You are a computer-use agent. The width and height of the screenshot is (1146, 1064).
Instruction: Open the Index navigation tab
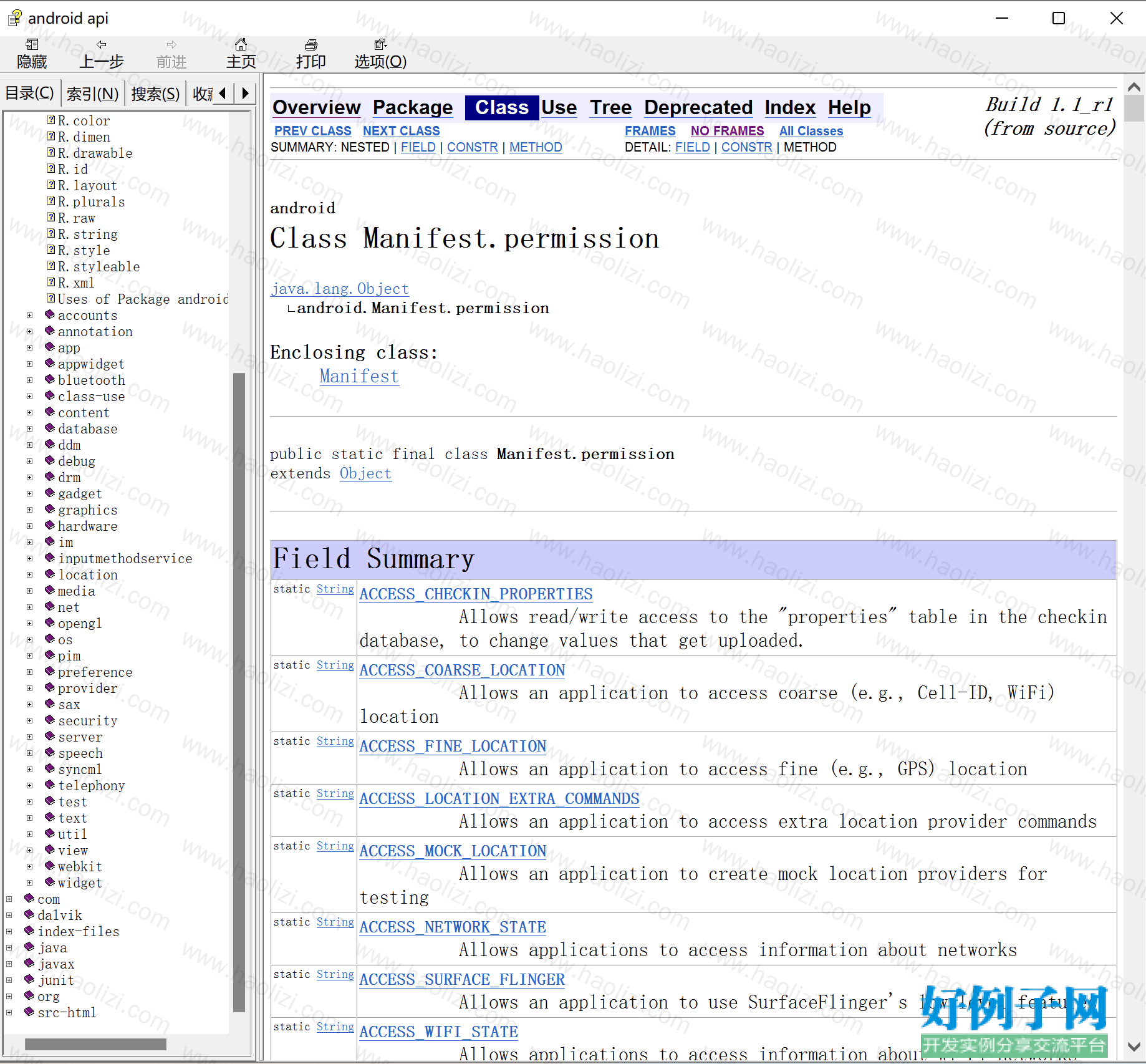tap(790, 107)
